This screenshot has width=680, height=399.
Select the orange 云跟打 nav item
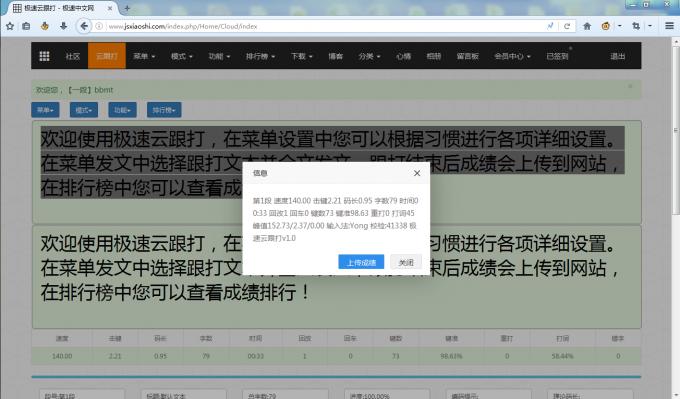point(107,56)
